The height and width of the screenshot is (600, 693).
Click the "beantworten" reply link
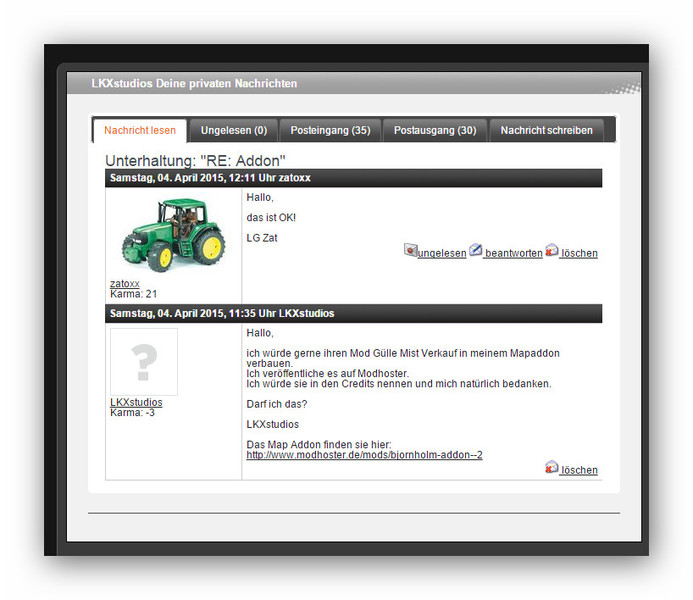point(513,254)
